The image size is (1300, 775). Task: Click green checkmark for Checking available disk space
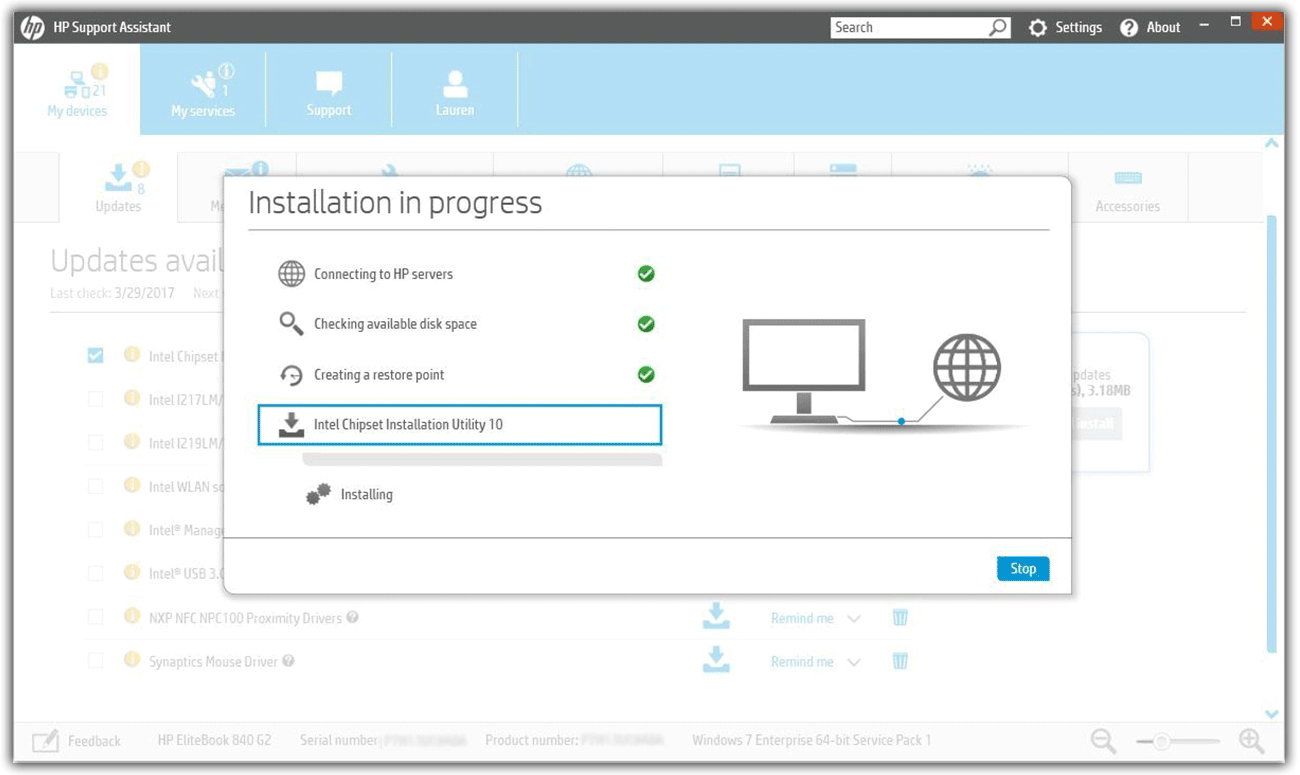tap(646, 323)
